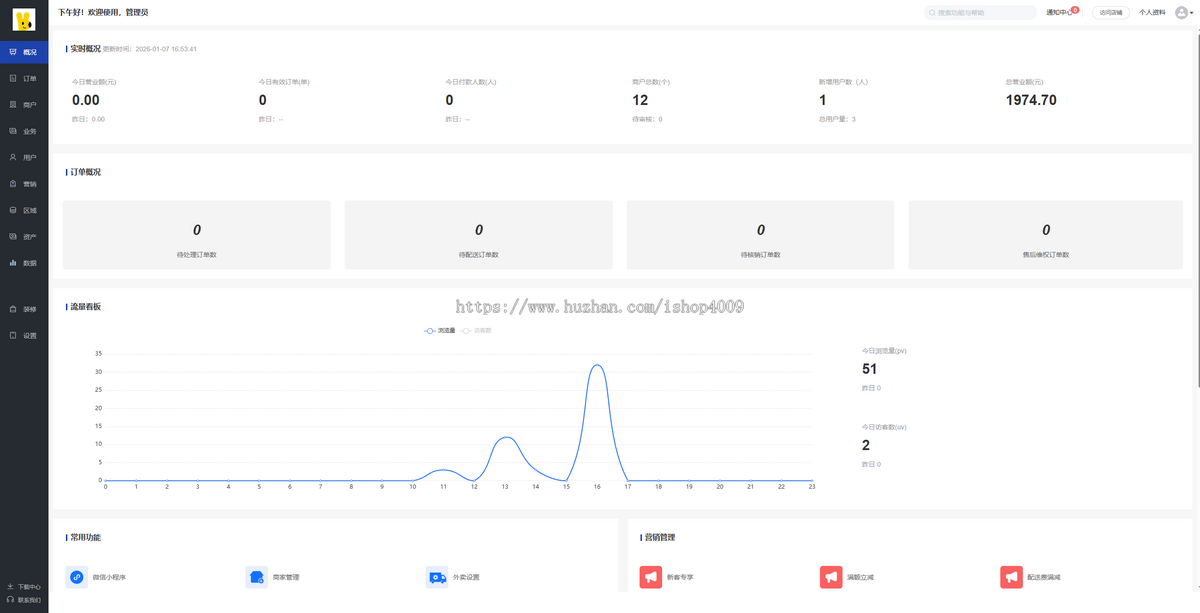Click the 下载中心 download icon
Screen dimensions: 1200x613
point(10,587)
